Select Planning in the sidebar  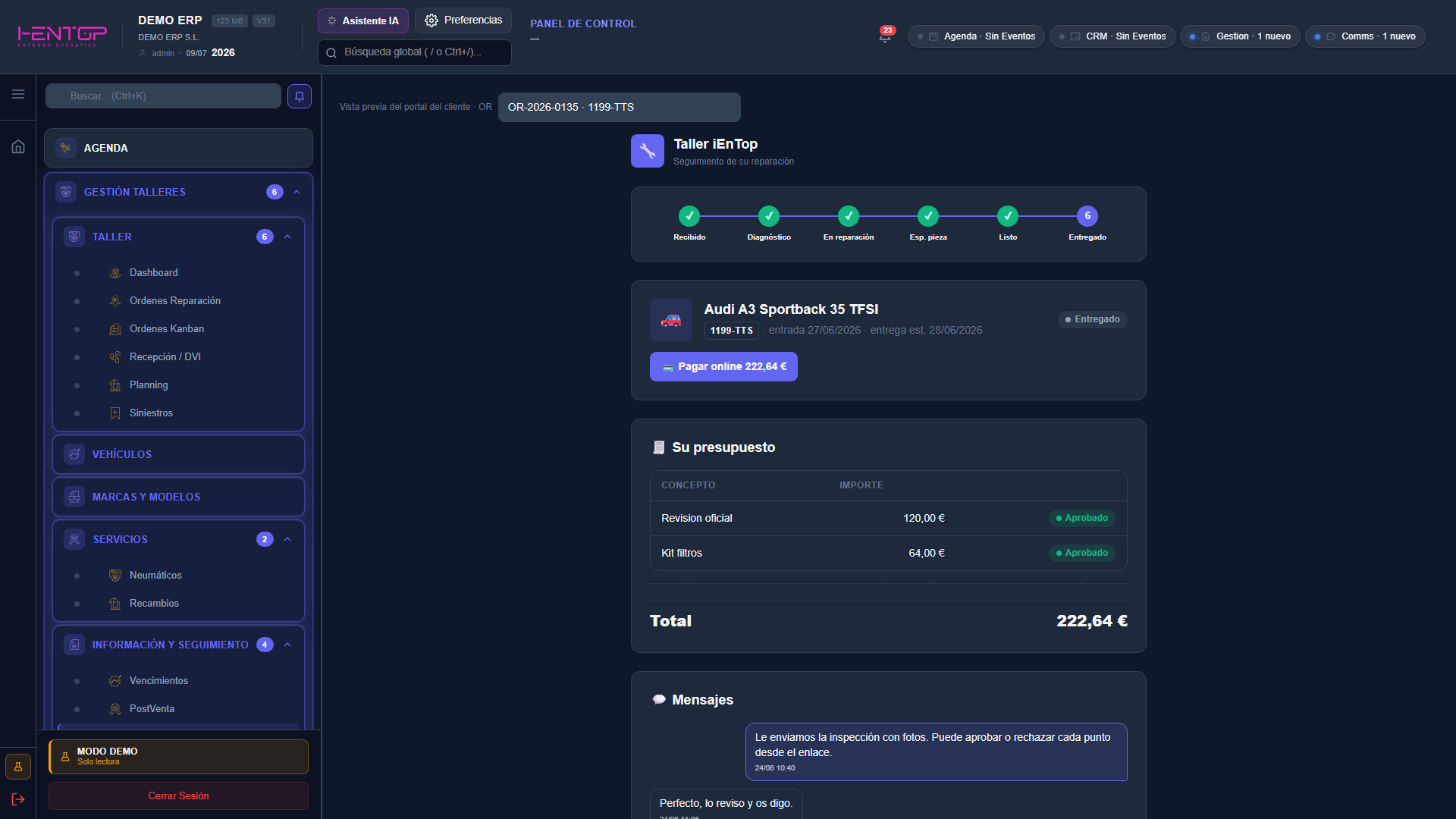tap(179, 385)
